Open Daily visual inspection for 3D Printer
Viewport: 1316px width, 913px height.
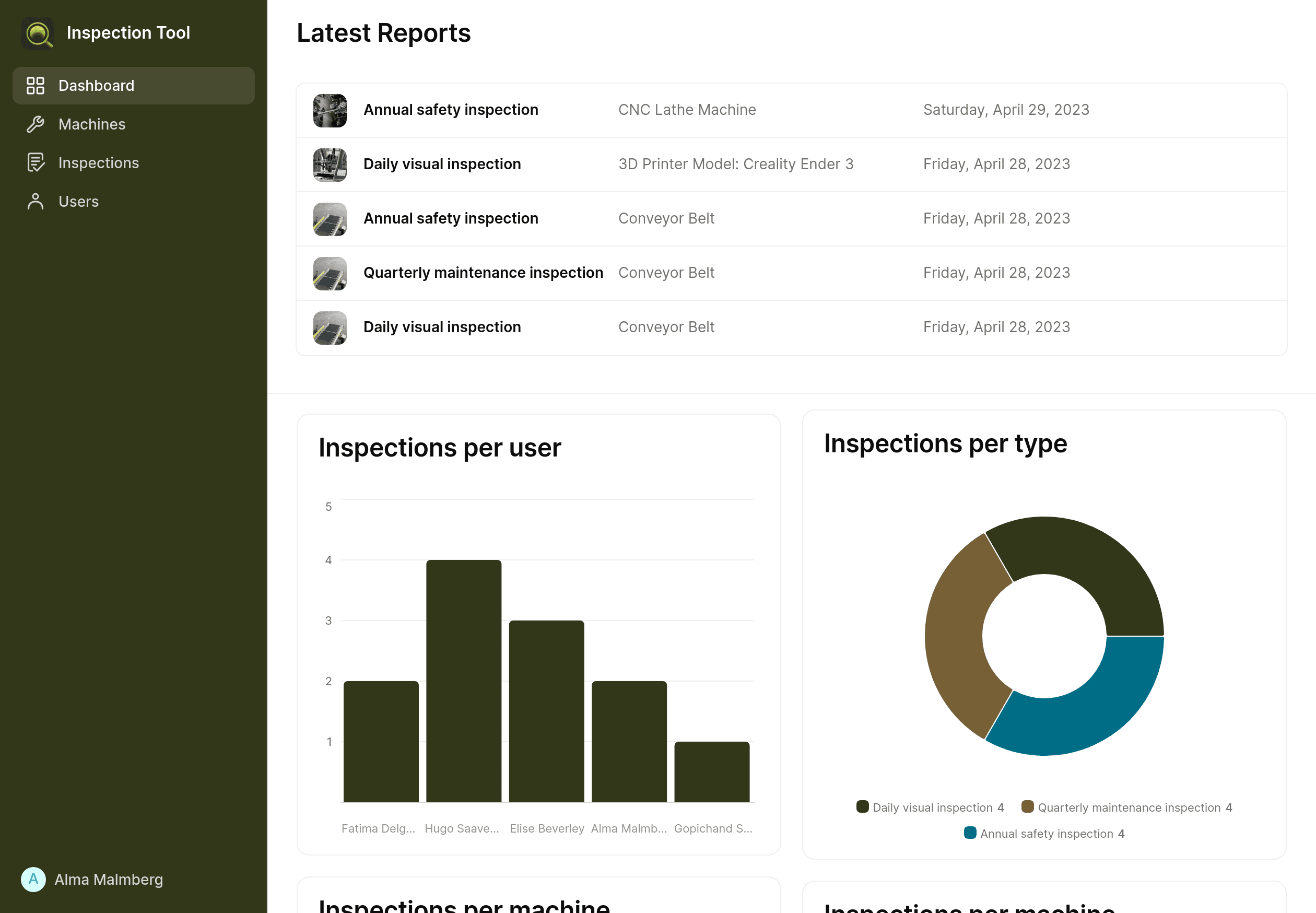[442, 164]
